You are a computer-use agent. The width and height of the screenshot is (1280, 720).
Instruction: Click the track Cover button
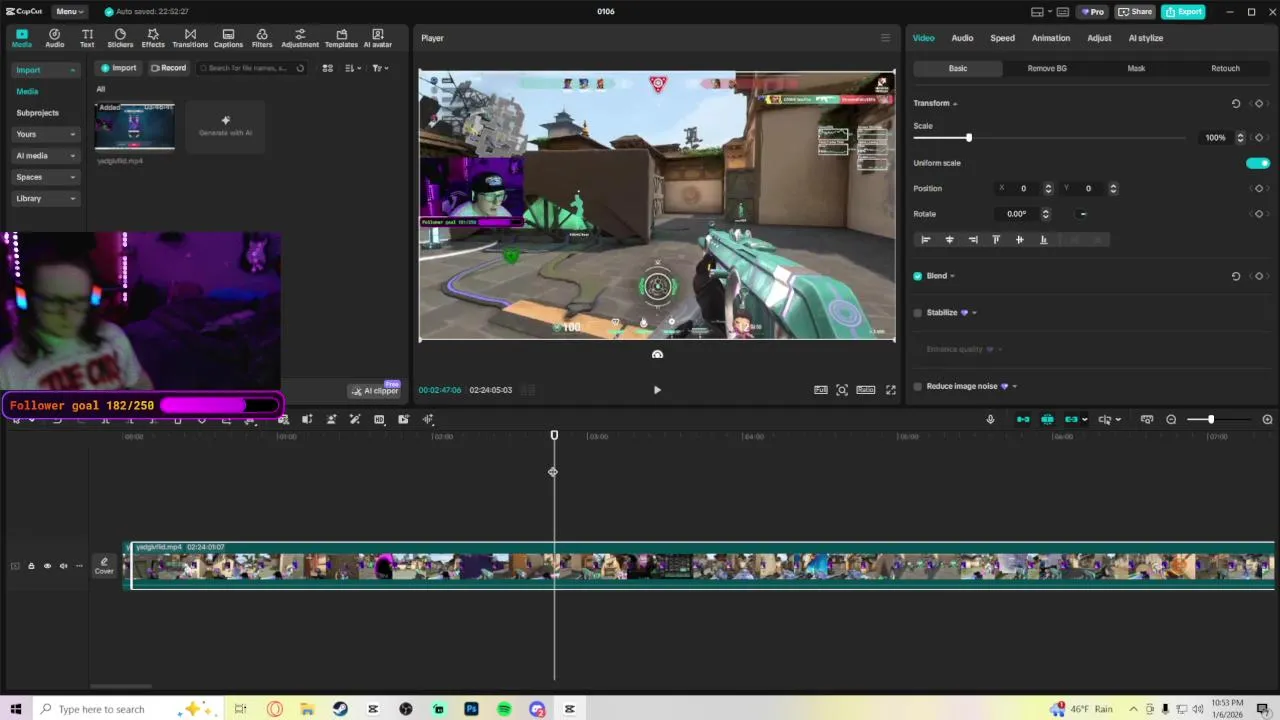click(x=104, y=566)
